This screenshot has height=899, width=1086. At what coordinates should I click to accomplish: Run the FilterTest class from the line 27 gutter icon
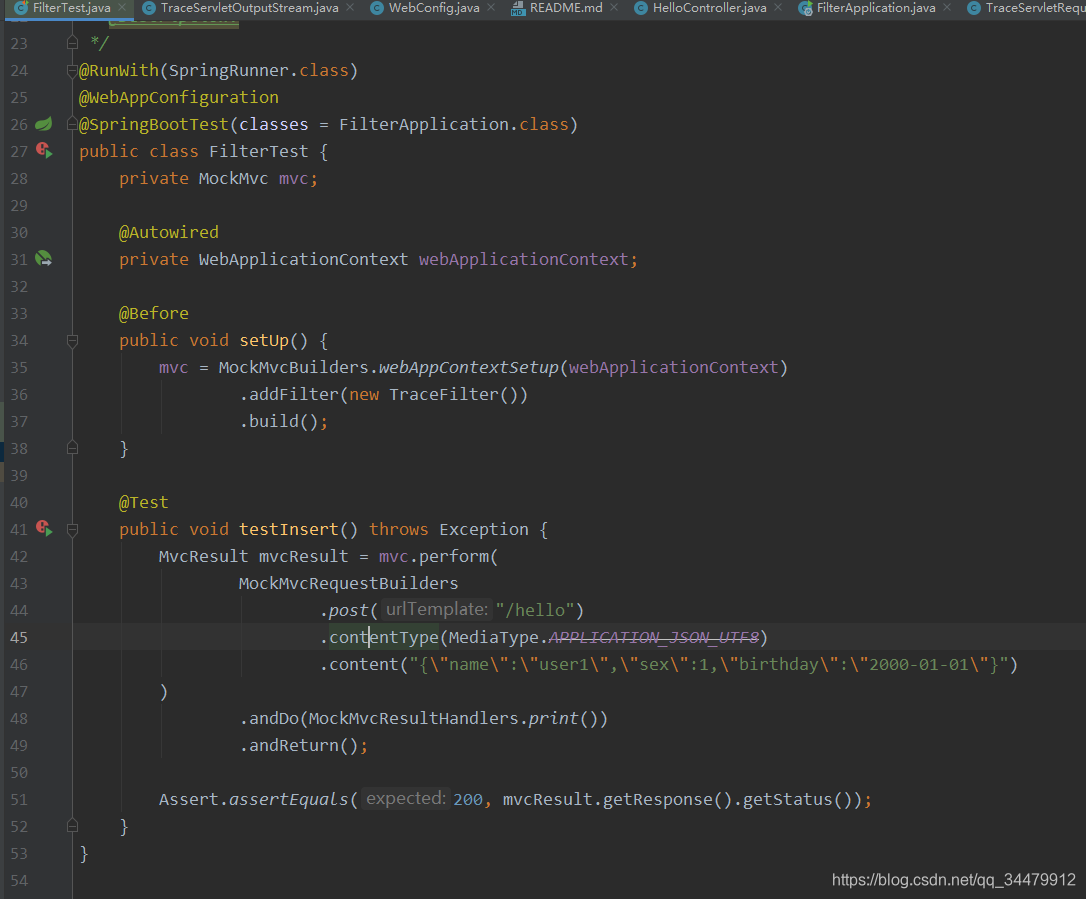44,150
